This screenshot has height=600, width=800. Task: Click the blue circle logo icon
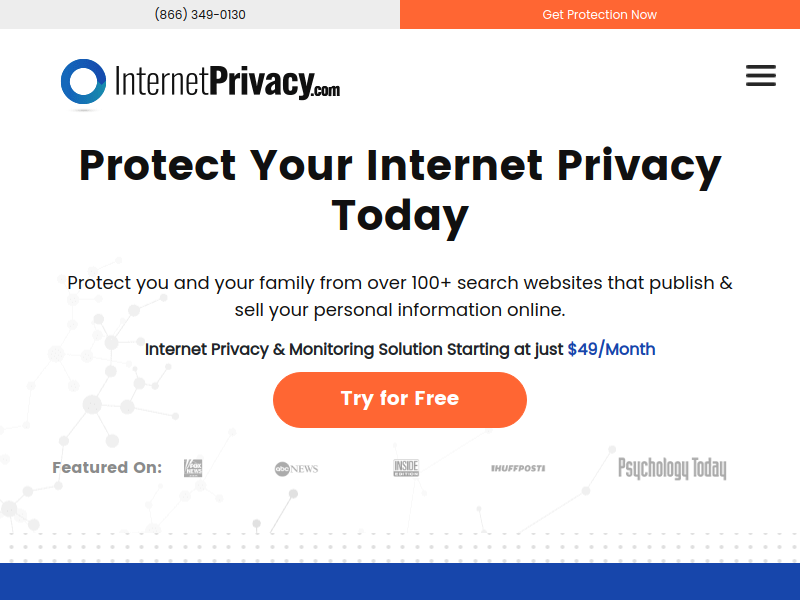(83, 82)
